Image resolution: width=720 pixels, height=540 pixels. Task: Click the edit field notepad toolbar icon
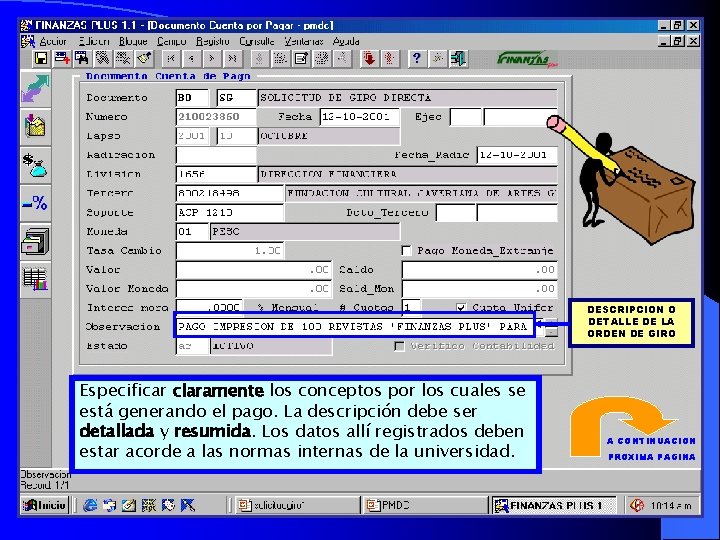click(301, 59)
